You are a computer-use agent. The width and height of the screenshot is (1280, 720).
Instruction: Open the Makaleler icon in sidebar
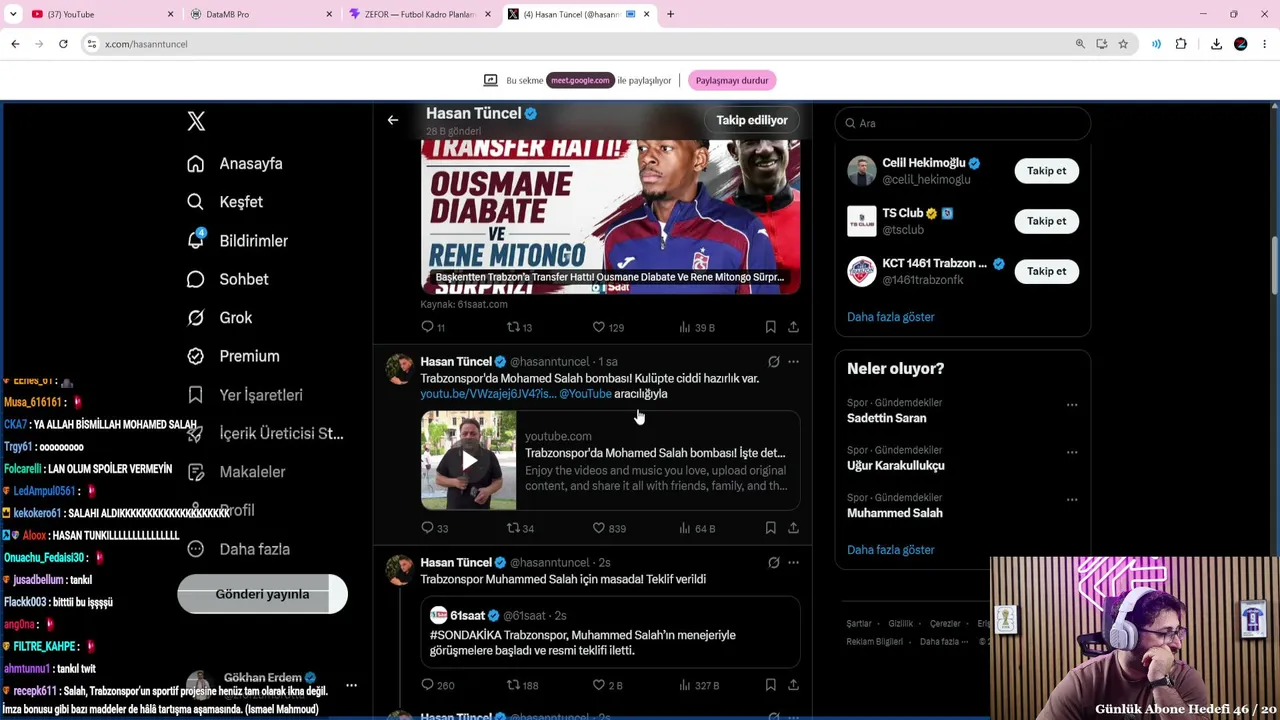tap(196, 472)
